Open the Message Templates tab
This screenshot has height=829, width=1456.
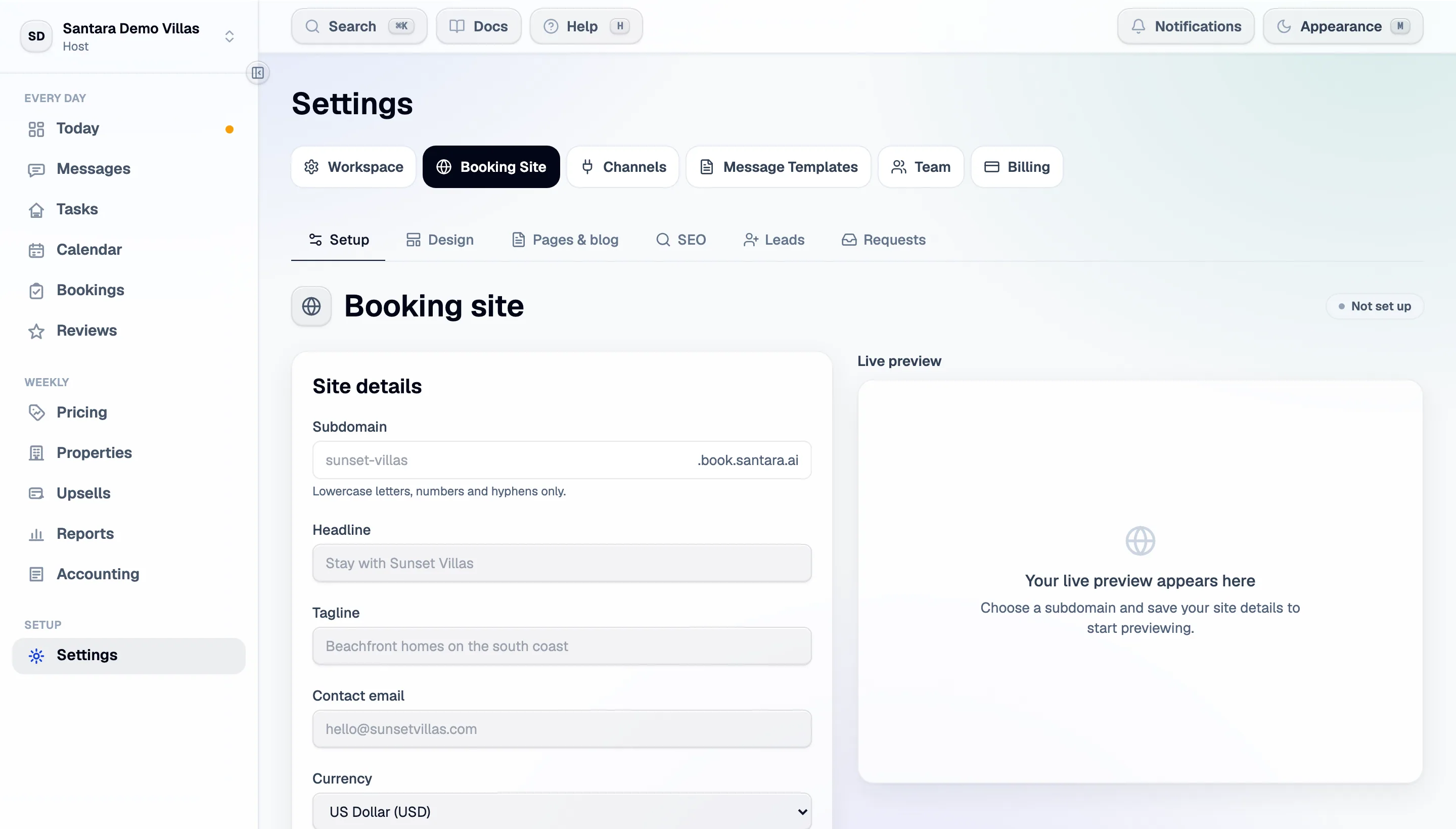click(x=779, y=167)
